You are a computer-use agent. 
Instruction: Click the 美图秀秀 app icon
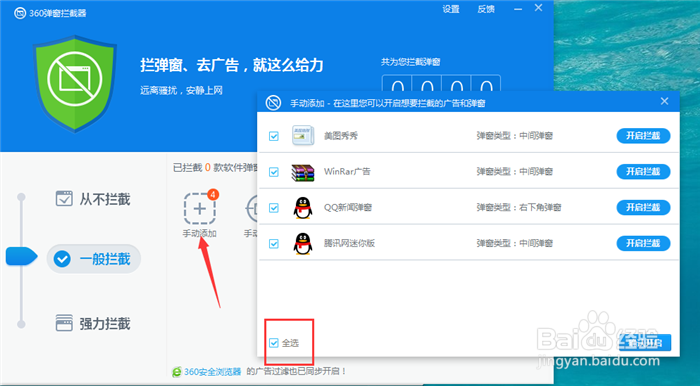(x=303, y=135)
